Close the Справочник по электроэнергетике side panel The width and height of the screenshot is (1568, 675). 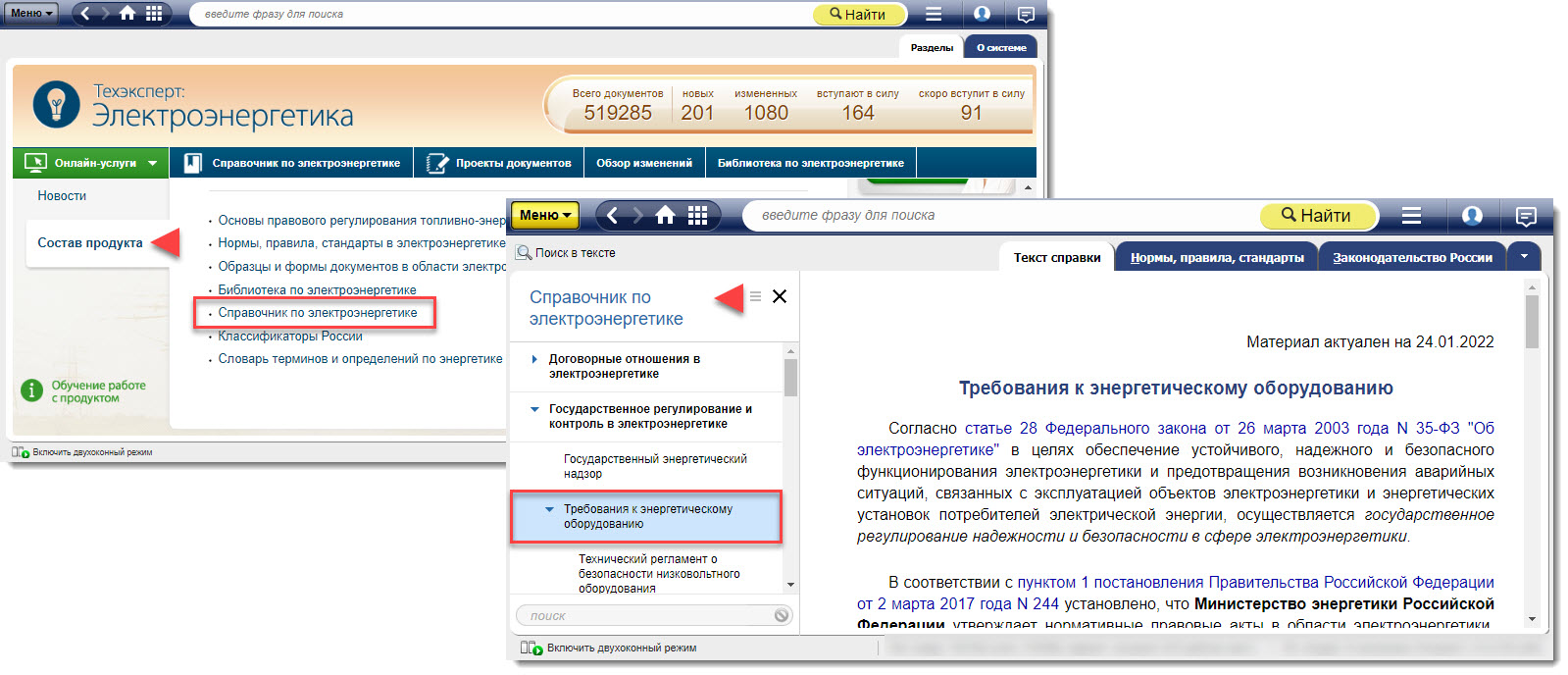780,296
